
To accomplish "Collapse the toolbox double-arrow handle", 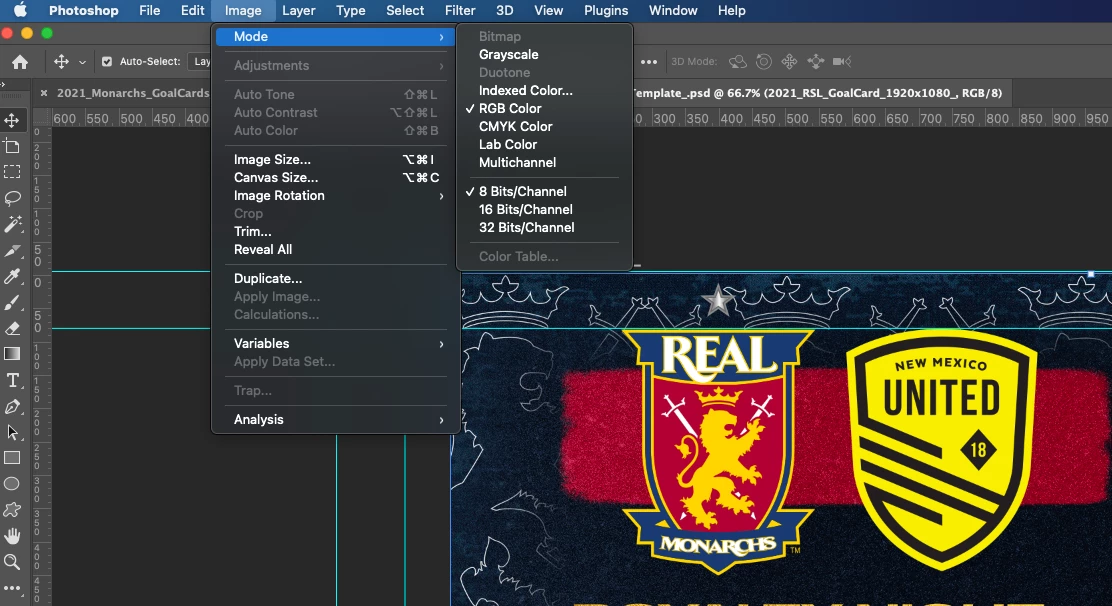I will tap(3, 84).
